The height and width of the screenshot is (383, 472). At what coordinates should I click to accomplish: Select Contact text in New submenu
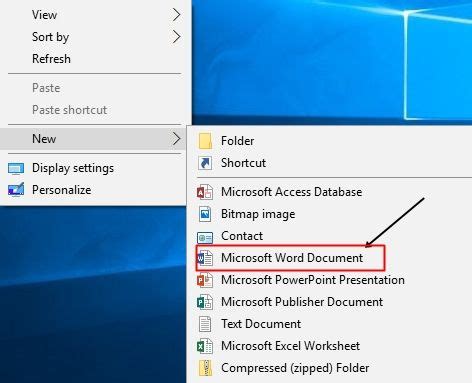tap(242, 236)
